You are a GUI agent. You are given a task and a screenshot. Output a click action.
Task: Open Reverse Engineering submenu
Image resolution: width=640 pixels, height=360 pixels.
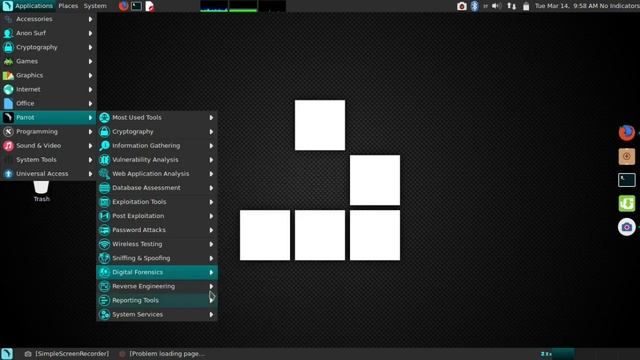[157, 286]
